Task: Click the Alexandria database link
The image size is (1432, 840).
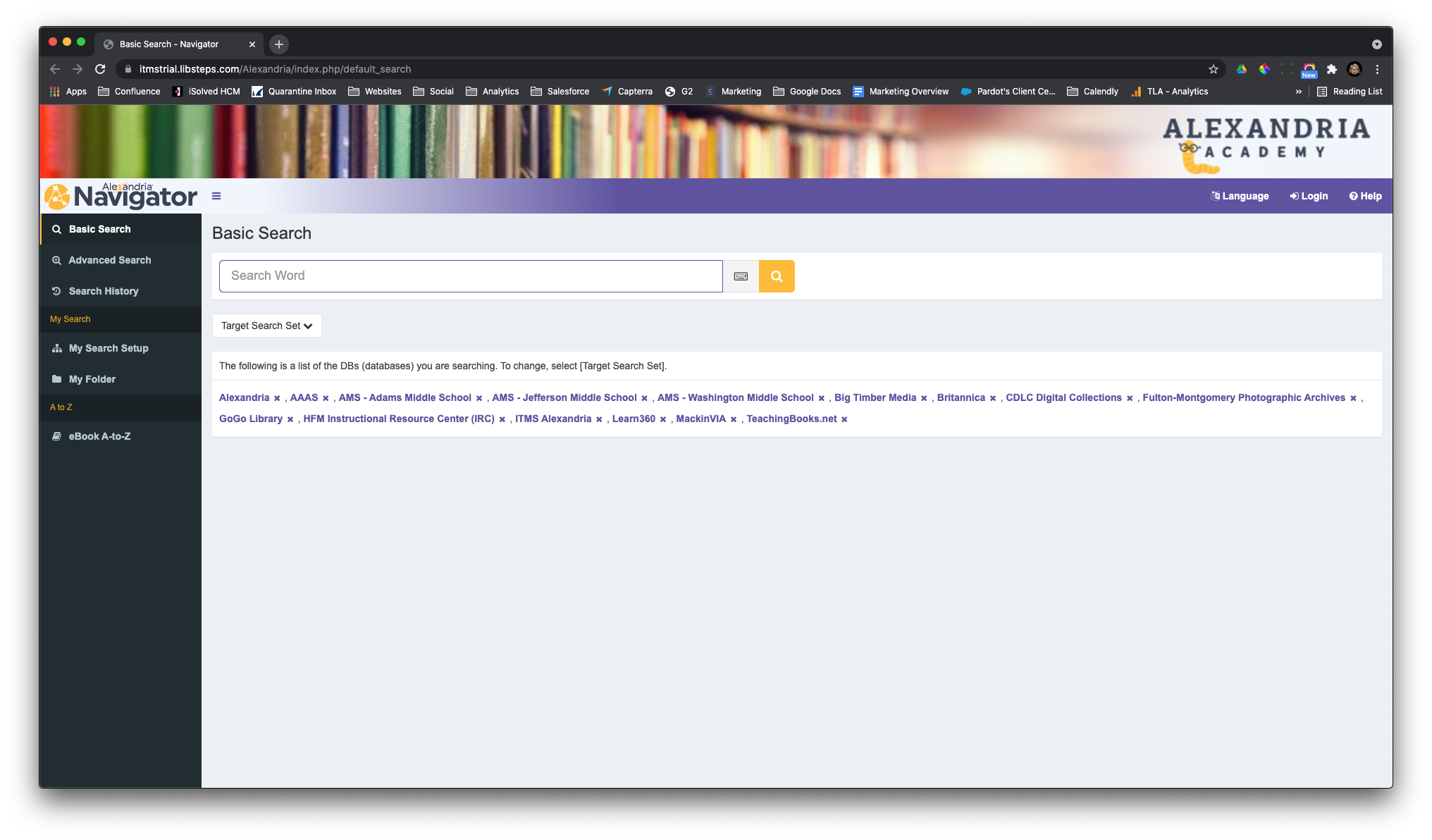Action: (x=244, y=397)
